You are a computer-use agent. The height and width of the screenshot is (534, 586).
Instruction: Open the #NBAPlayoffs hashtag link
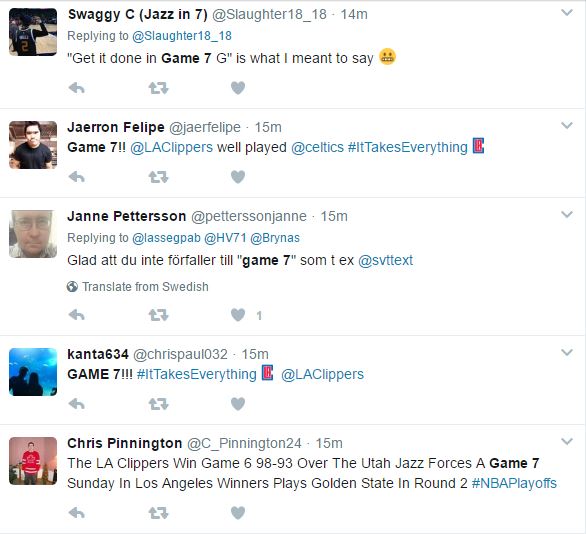point(514,483)
